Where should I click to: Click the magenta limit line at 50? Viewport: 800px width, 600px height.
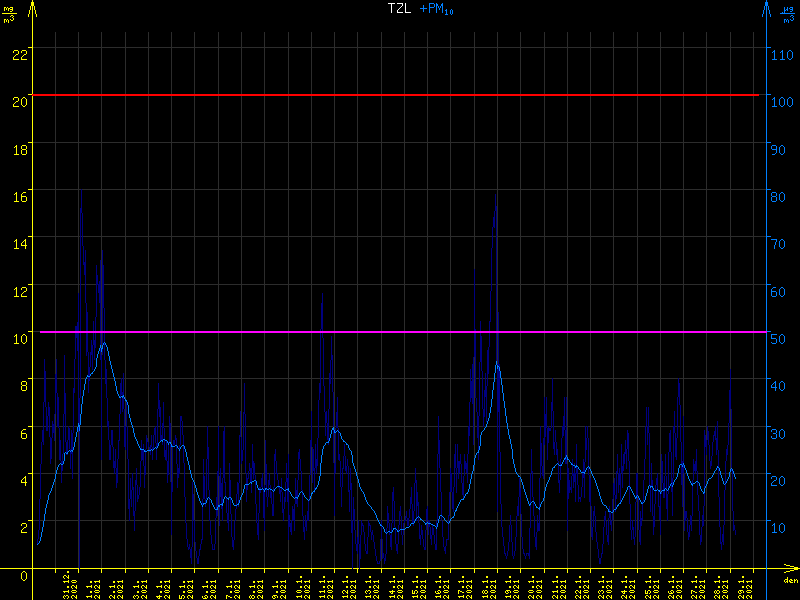400,331
